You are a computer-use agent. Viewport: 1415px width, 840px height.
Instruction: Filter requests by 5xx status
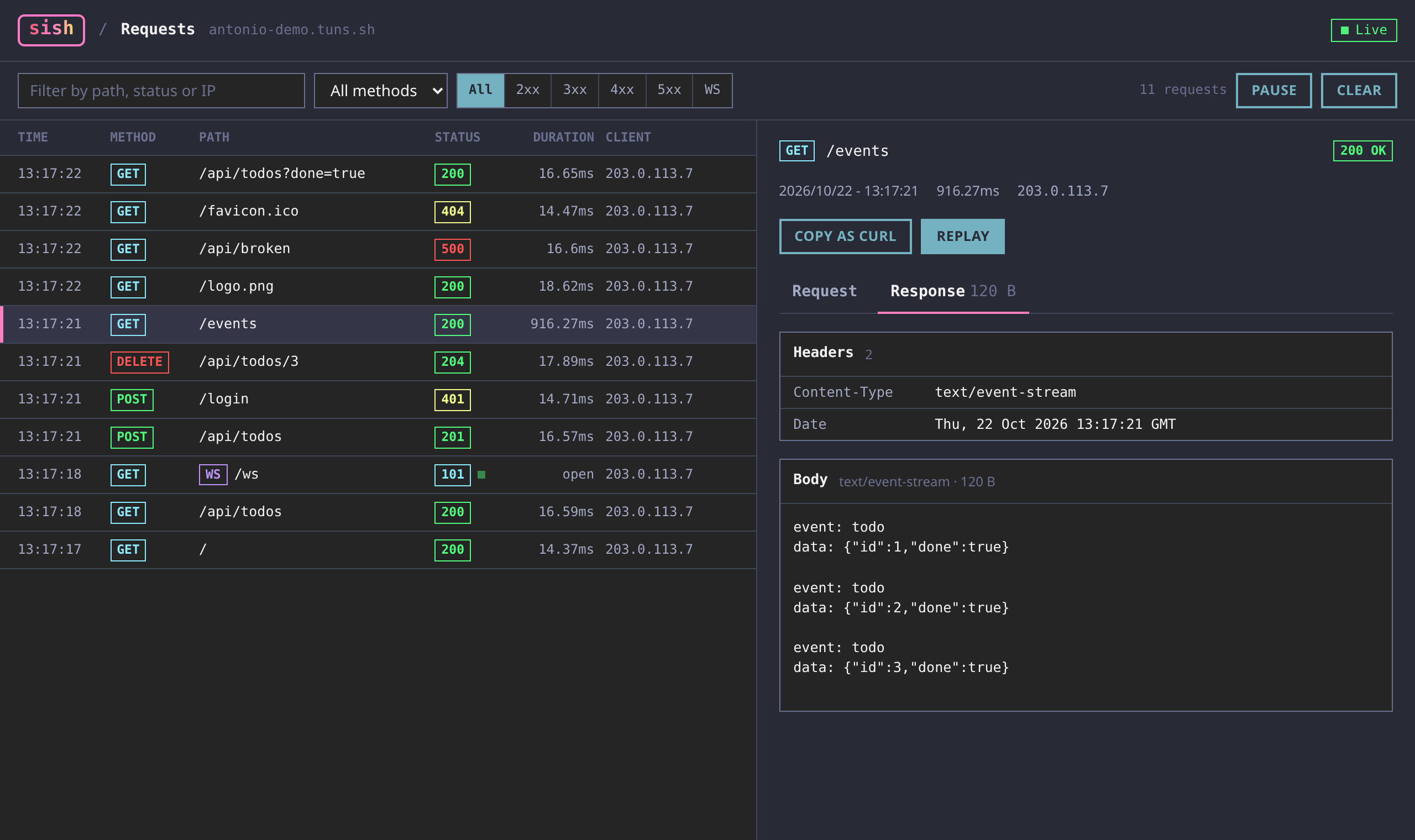(x=669, y=90)
